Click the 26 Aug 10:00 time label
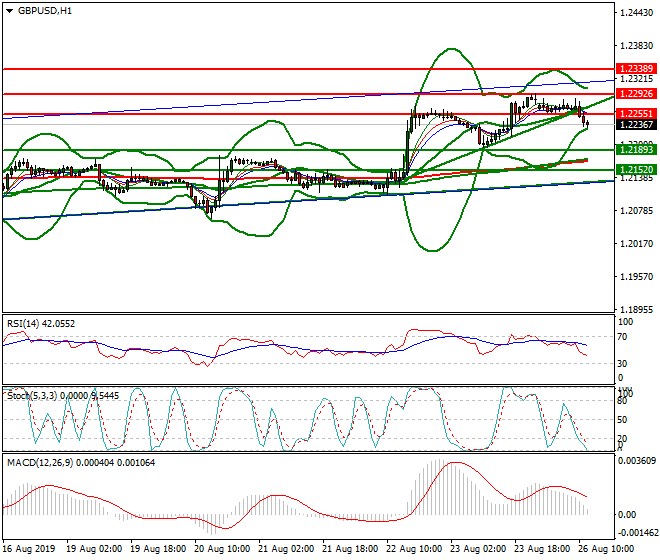660x560 pixels. coord(606,549)
